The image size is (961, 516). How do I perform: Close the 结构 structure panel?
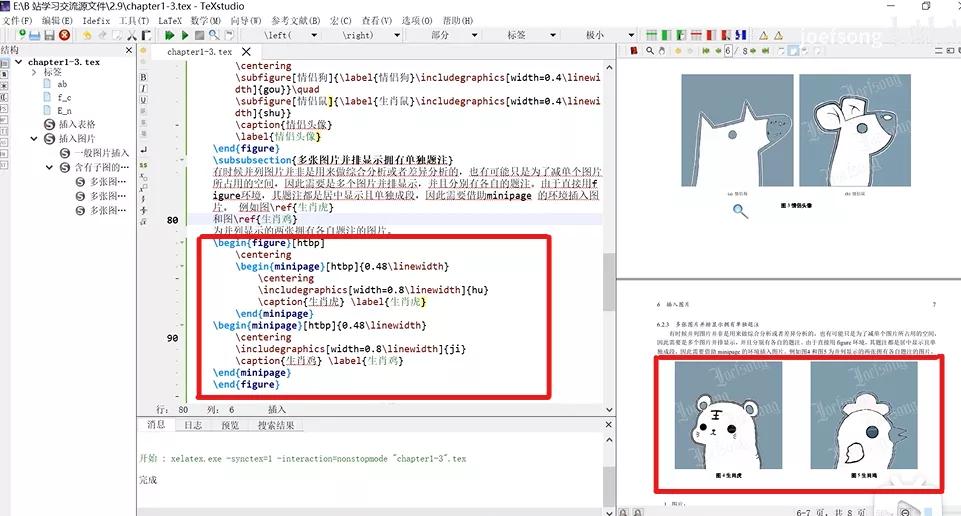129,50
